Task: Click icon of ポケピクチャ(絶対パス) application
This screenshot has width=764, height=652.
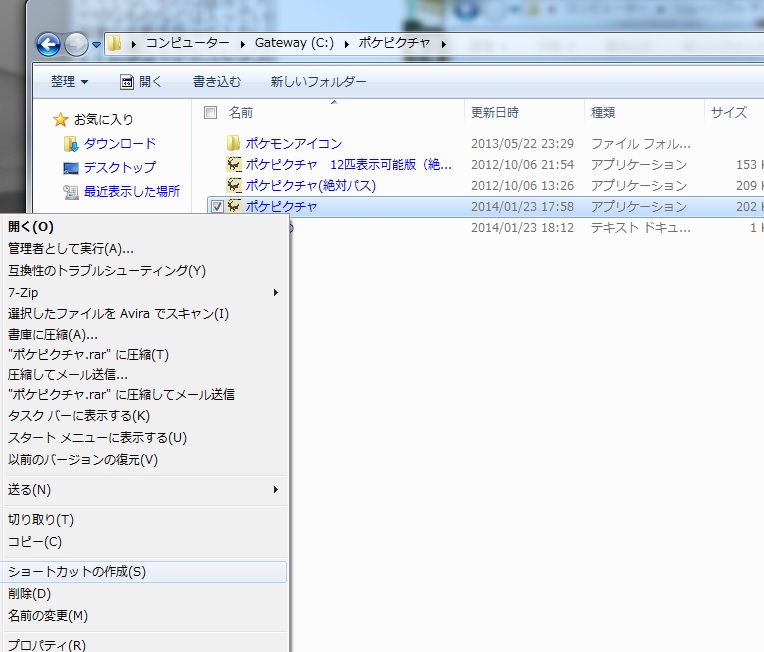Action: tap(234, 185)
